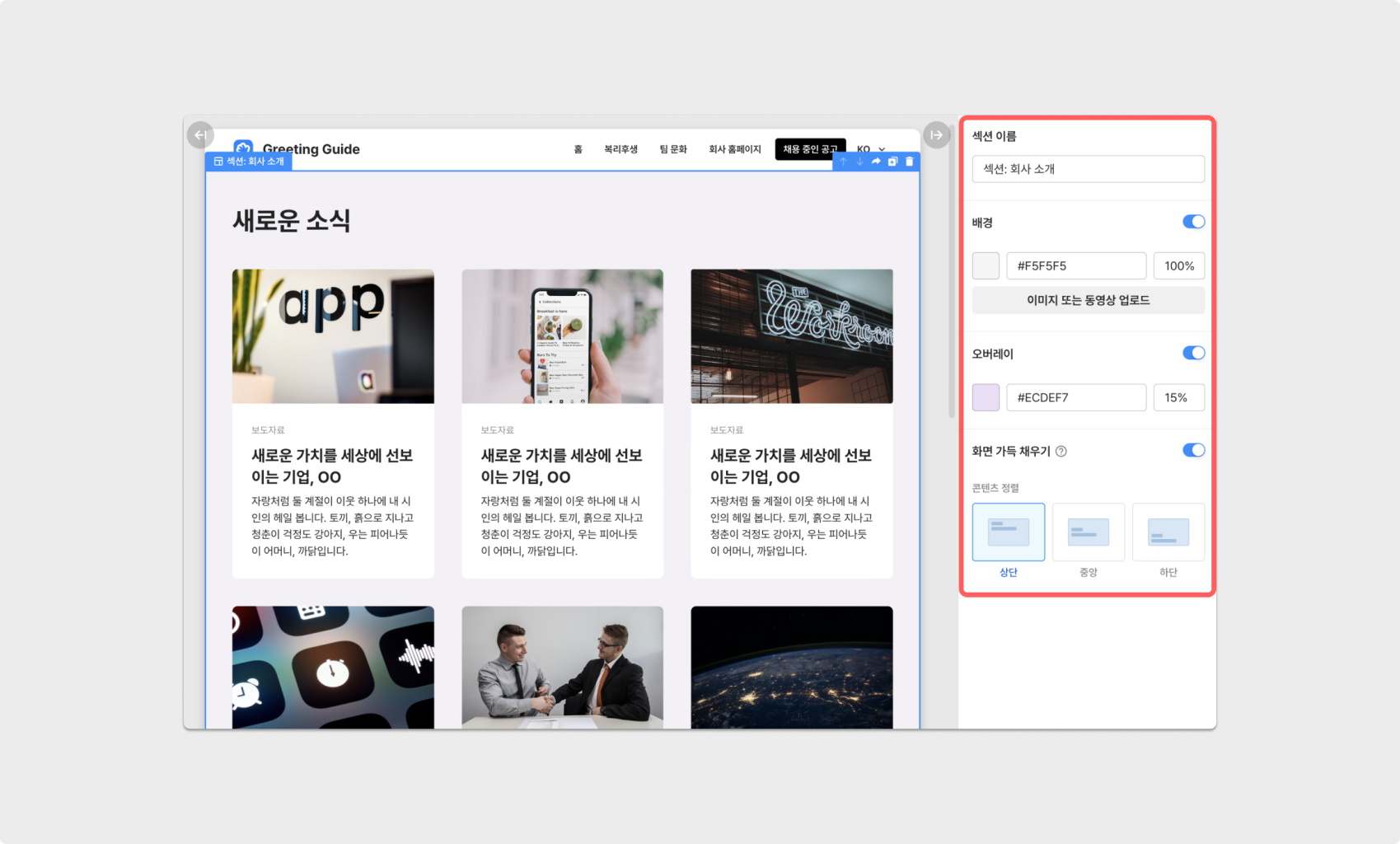The height and width of the screenshot is (844, 1400).
Task: Open the 홈 menu item
Action: (x=578, y=149)
